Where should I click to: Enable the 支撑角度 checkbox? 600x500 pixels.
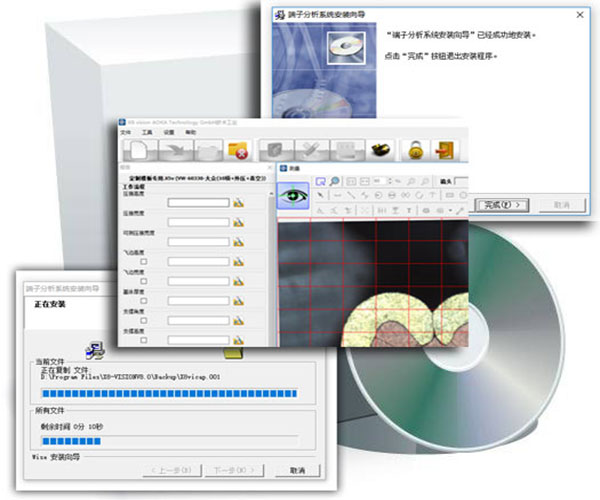[x=143, y=321]
